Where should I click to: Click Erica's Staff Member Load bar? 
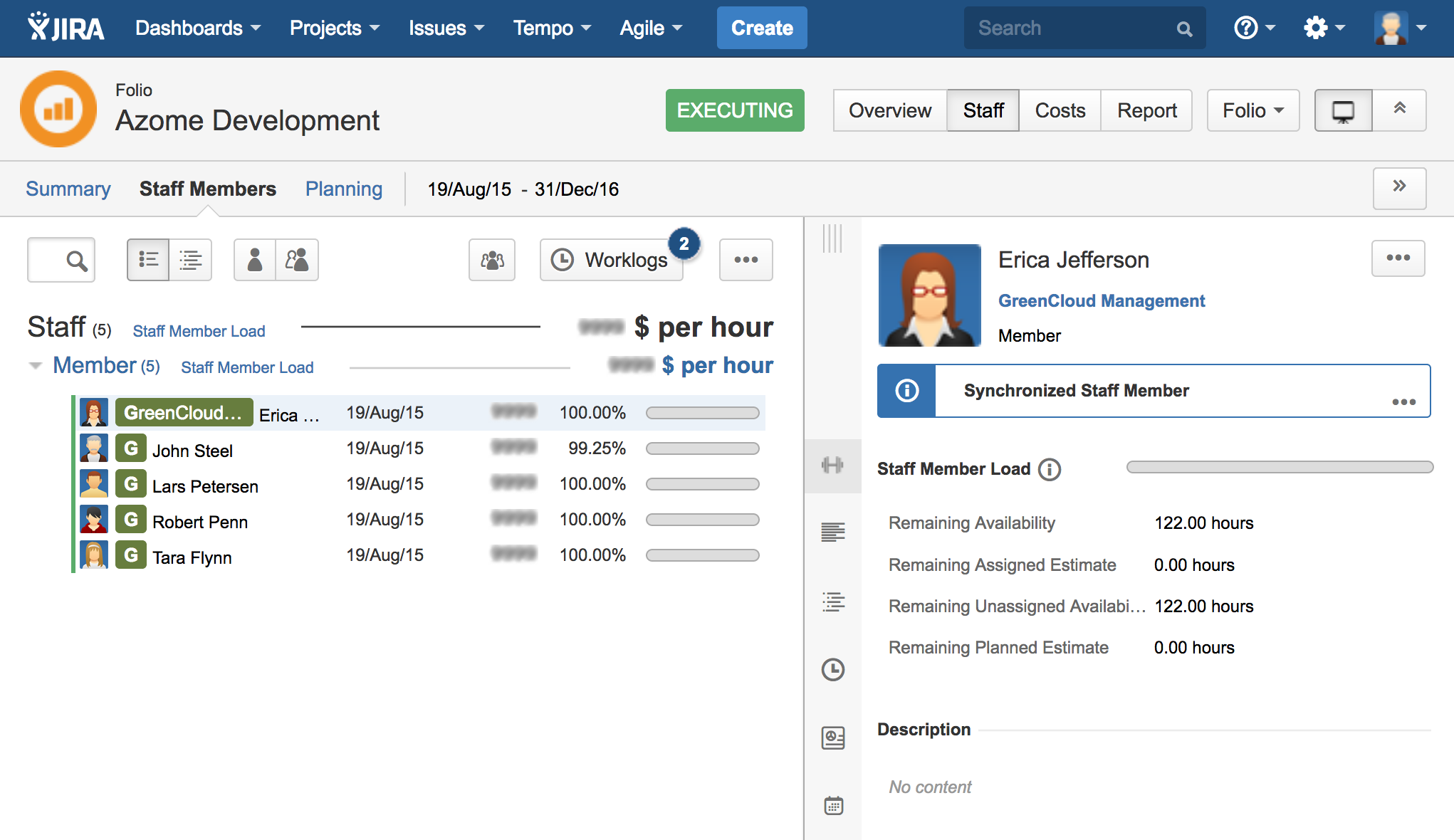point(1279,468)
